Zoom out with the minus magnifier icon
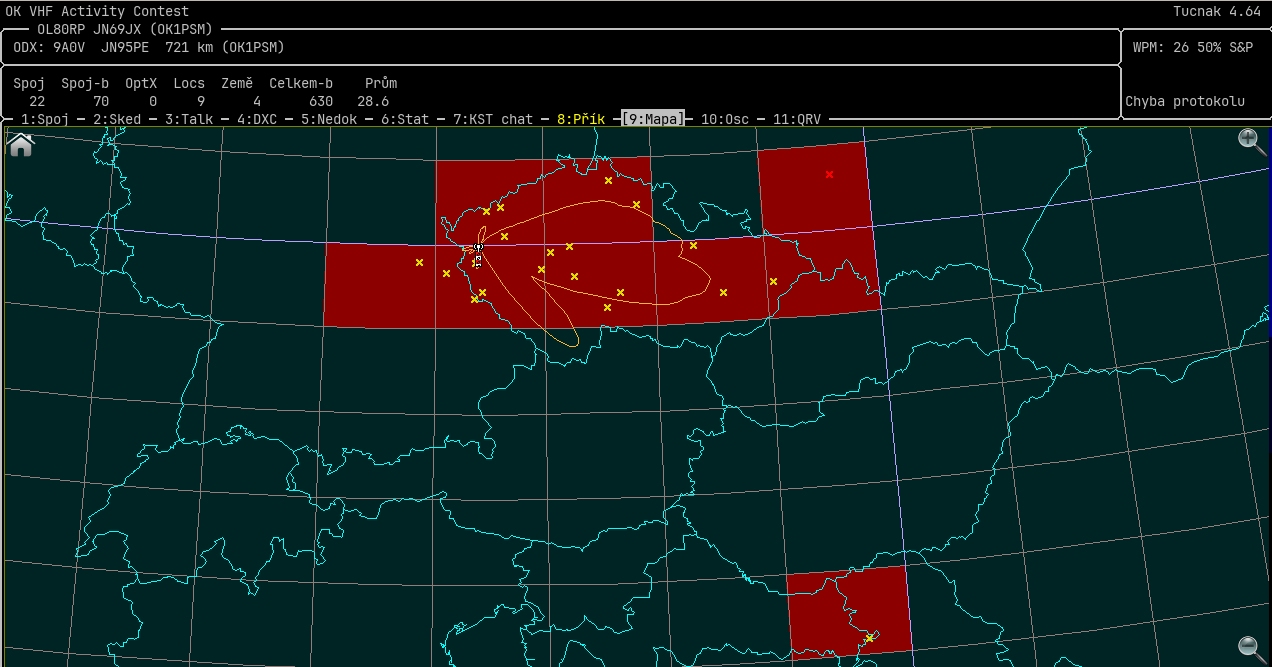Image resolution: width=1272 pixels, height=667 pixels. (x=1251, y=647)
